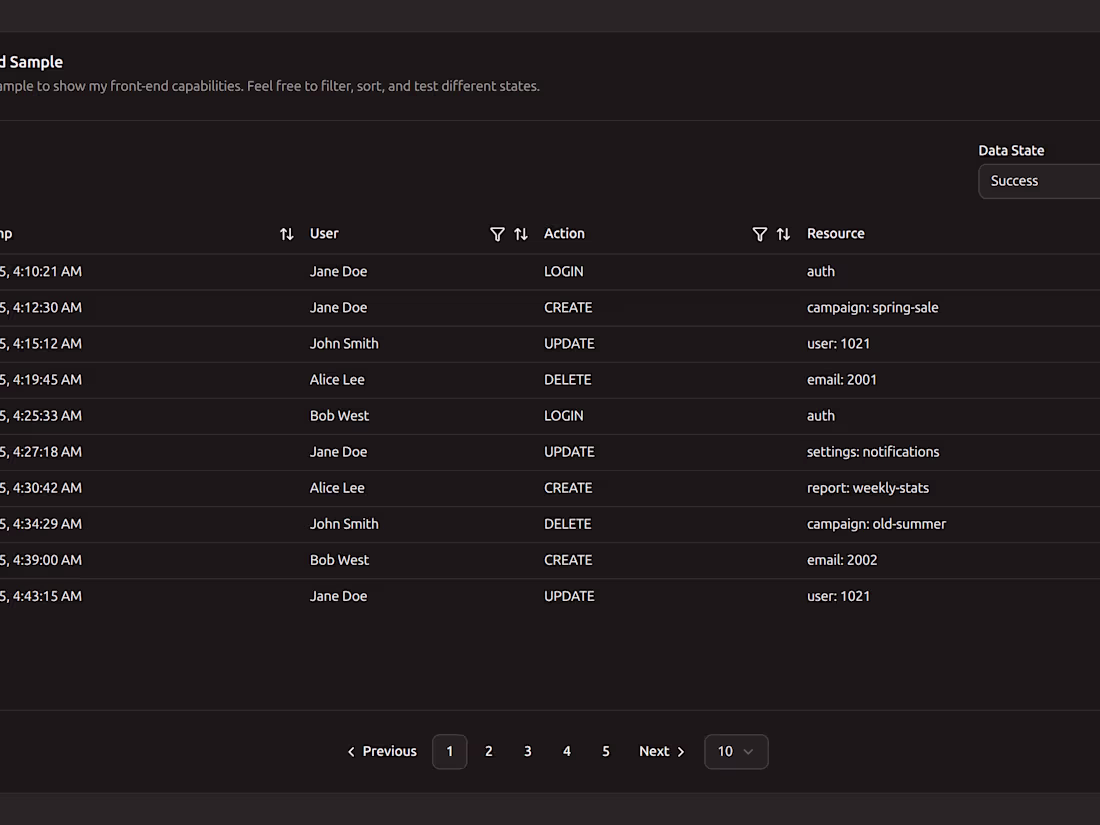Click the right chevron beside Next
The height and width of the screenshot is (825, 1100).
(680, 751)
